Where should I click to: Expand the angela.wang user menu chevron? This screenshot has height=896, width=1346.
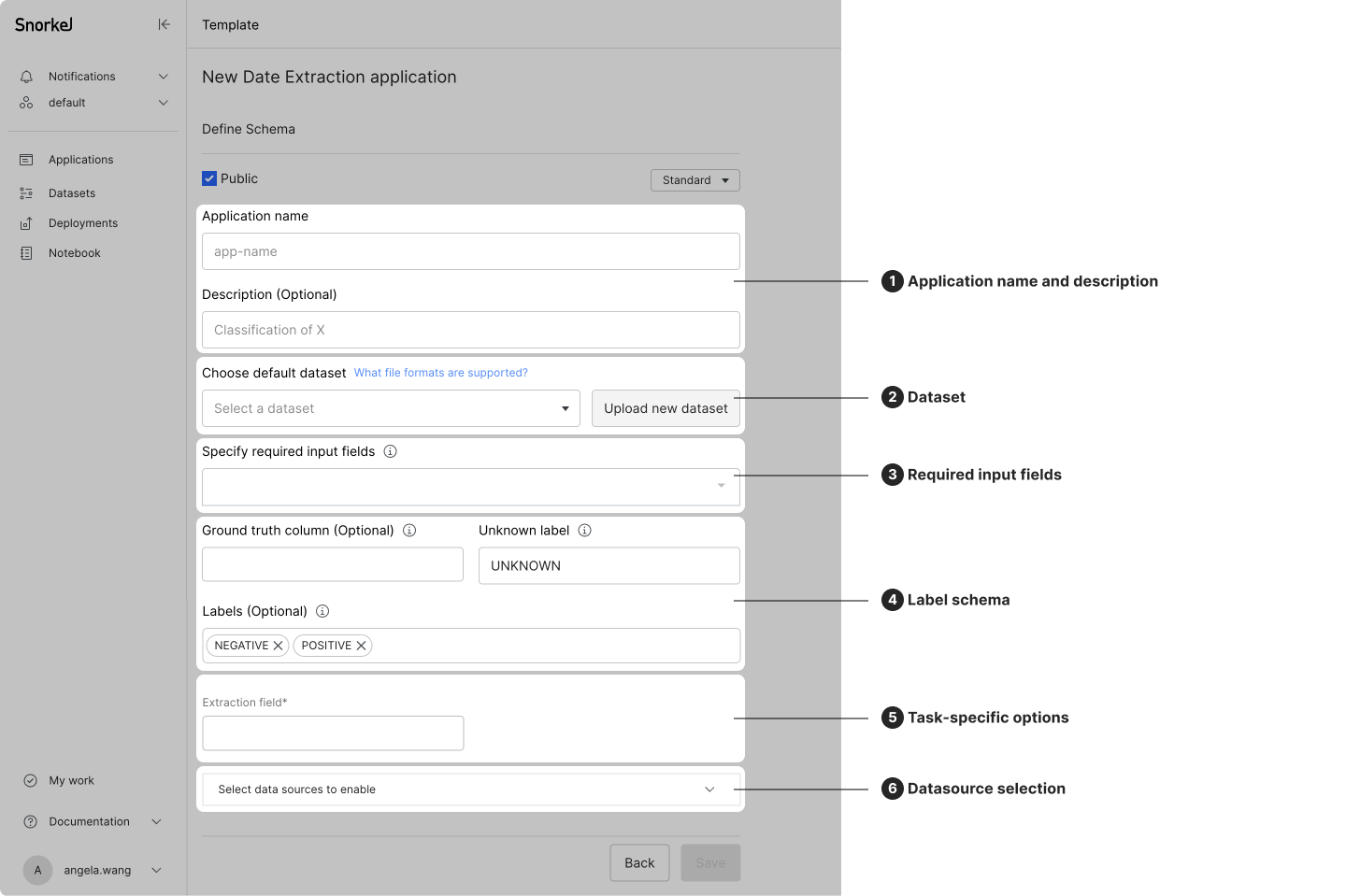coord(156,870)
